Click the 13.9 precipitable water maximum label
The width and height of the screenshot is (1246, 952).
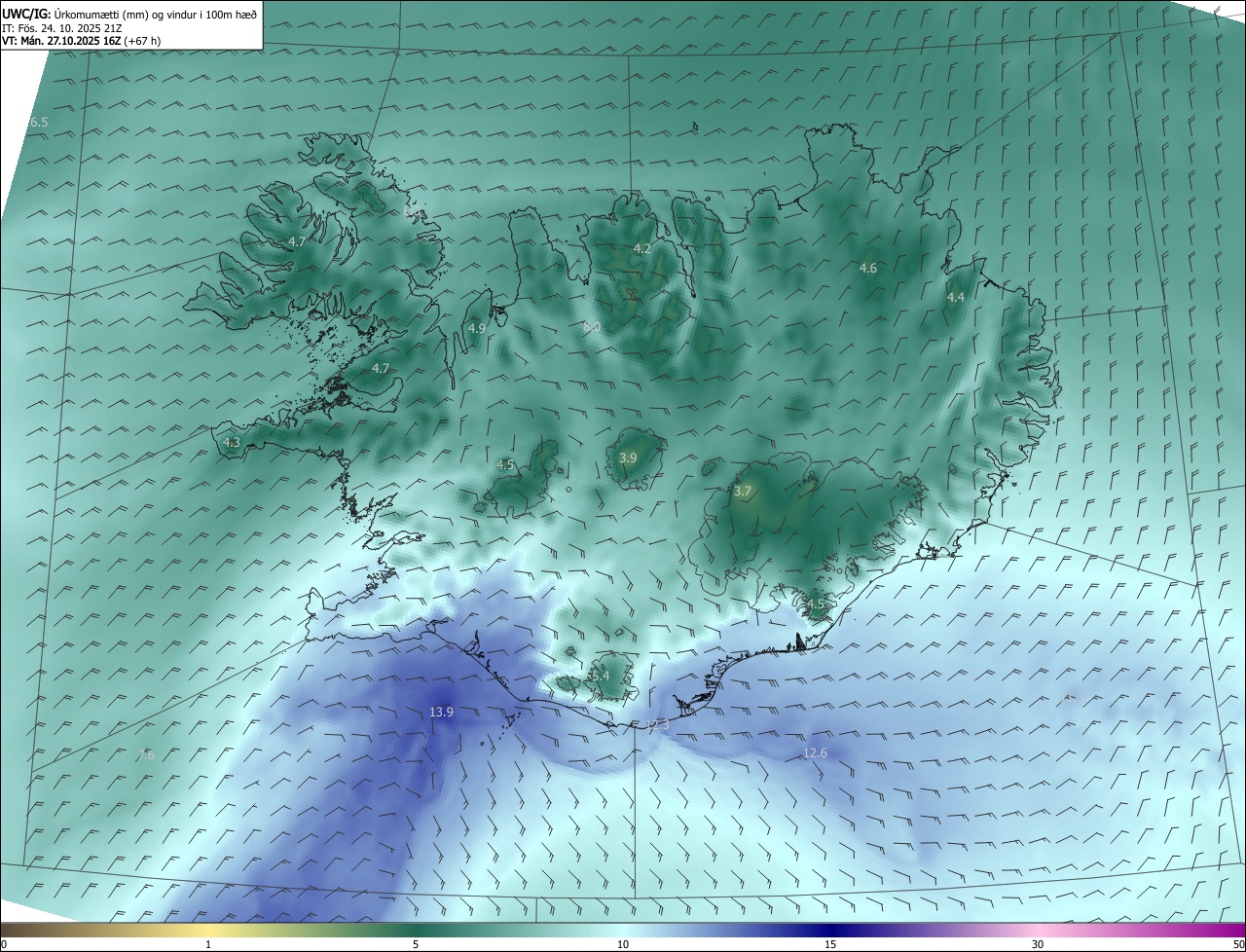click(441, 713)
